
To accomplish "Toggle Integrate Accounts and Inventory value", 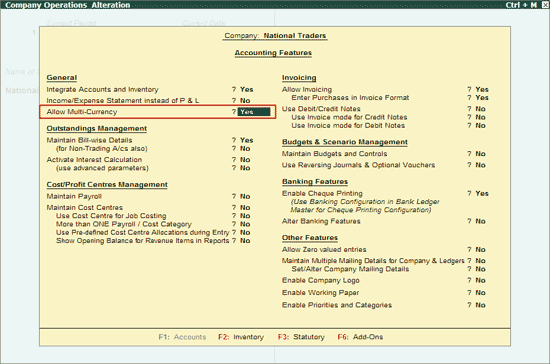I will [247, 89].
